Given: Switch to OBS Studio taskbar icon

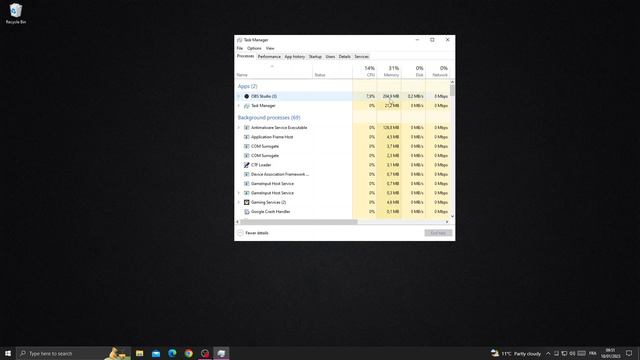Looking at the screenshot, I should click(x=205, y=353).
